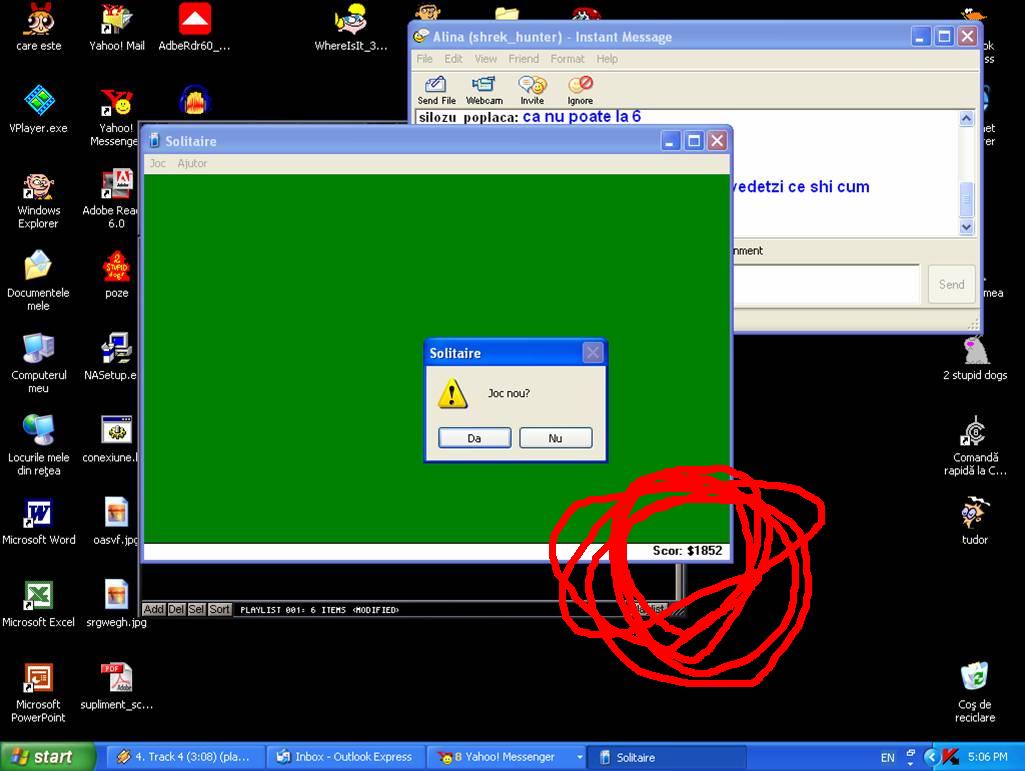Click the Ignore icon in Instant Message
The width and height of the screenshot is (1025, 771).
pos(580,90)
